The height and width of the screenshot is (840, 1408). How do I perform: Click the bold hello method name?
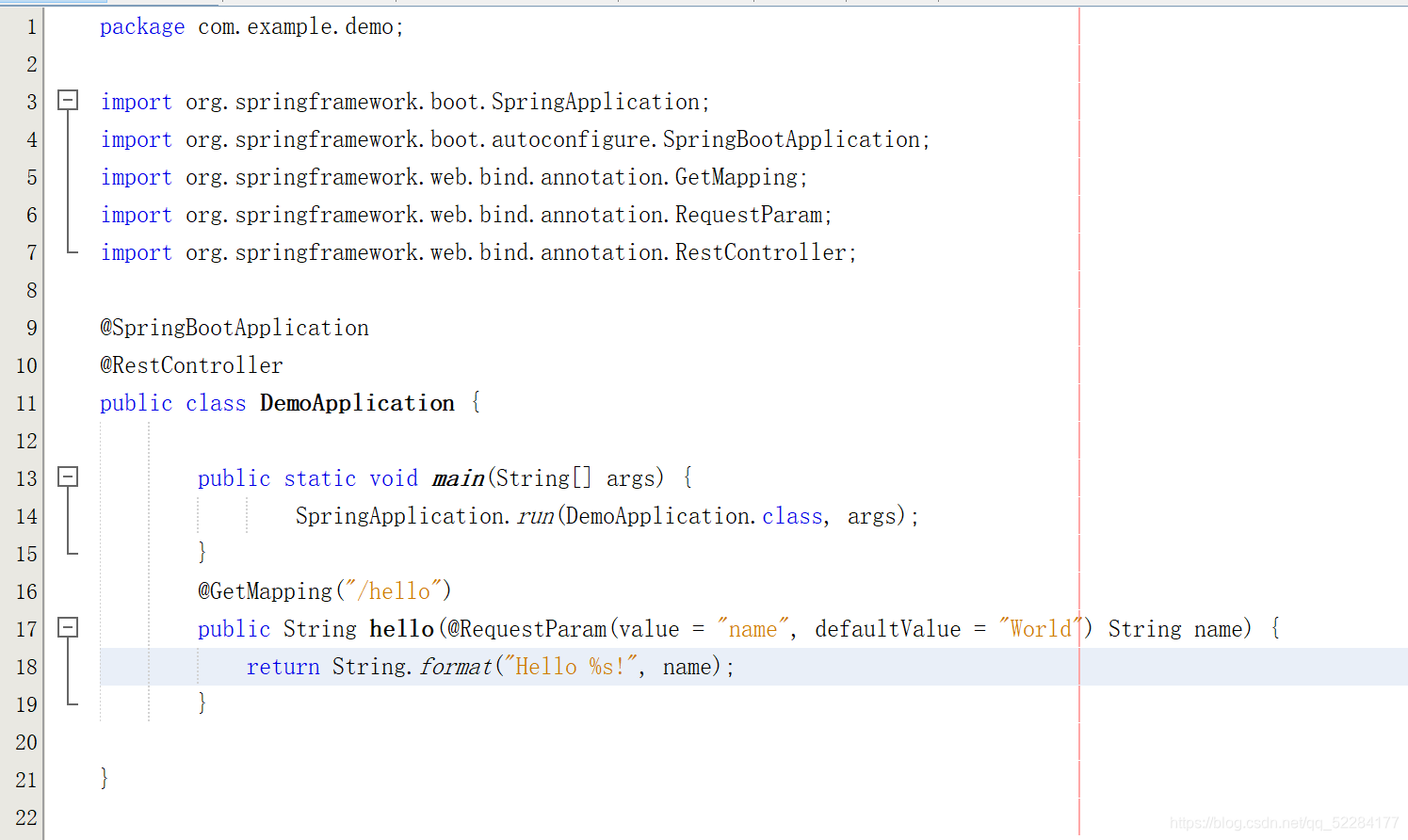tap(401, 629)
